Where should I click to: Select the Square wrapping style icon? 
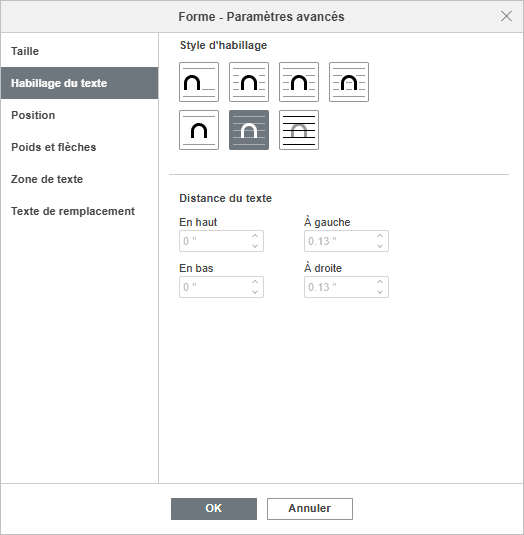point(249,82)
